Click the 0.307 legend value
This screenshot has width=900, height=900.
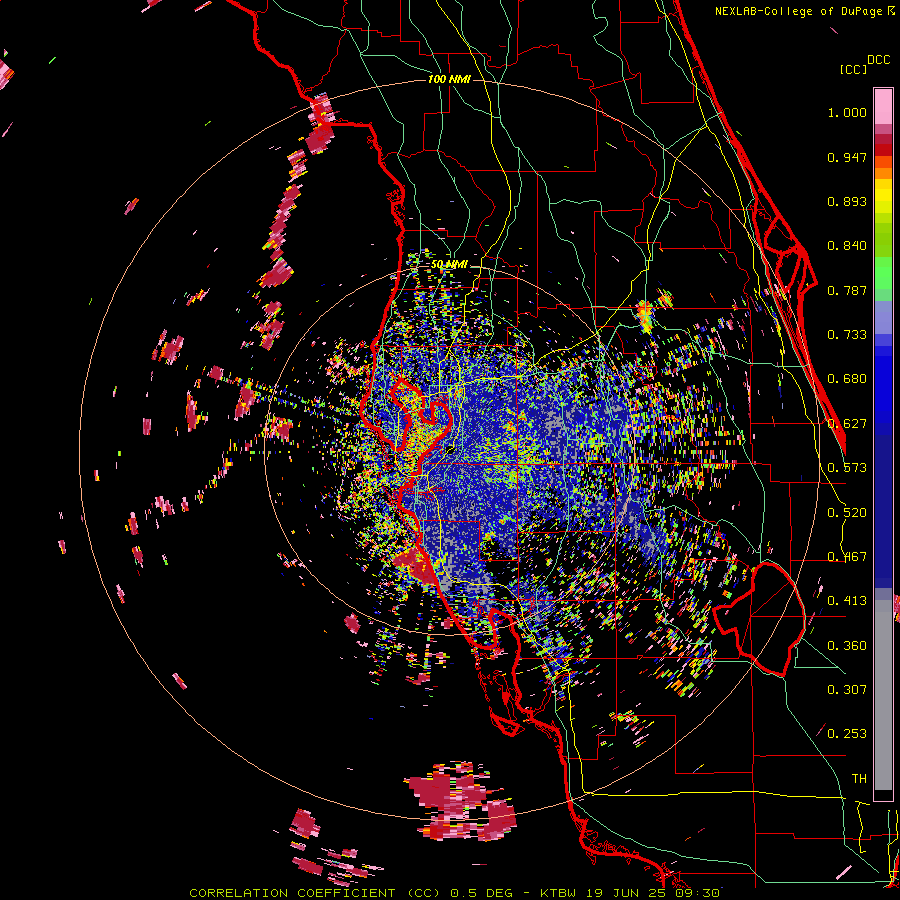847,689
